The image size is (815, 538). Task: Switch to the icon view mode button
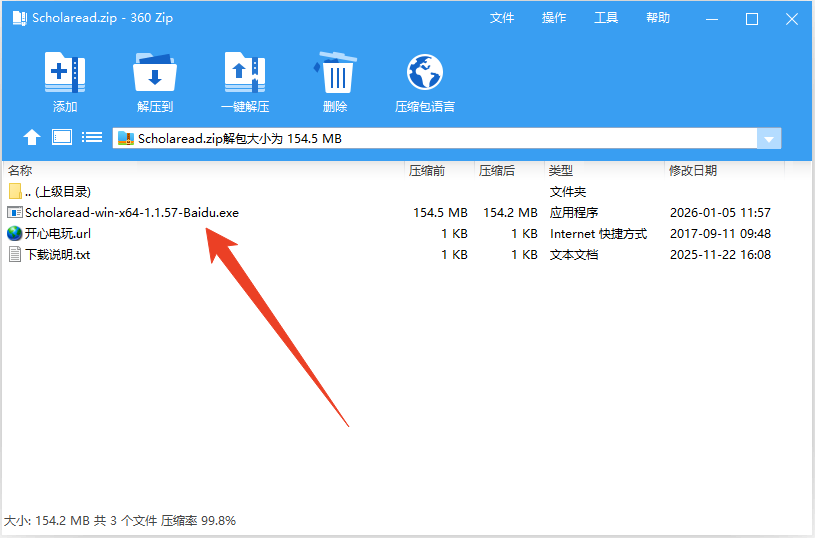[62, 137]
